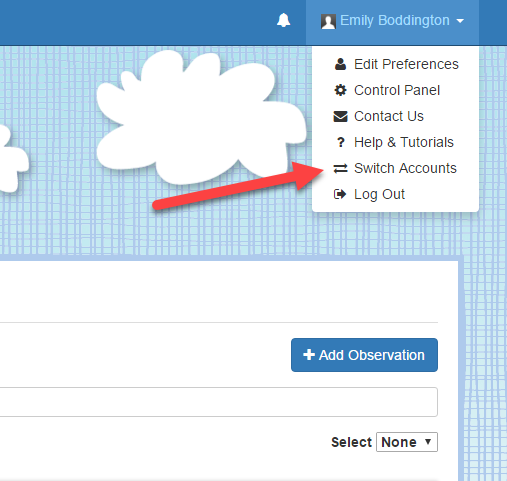Click the Log Out exit icon
The image size is (507, 481).
pos(340,194)
